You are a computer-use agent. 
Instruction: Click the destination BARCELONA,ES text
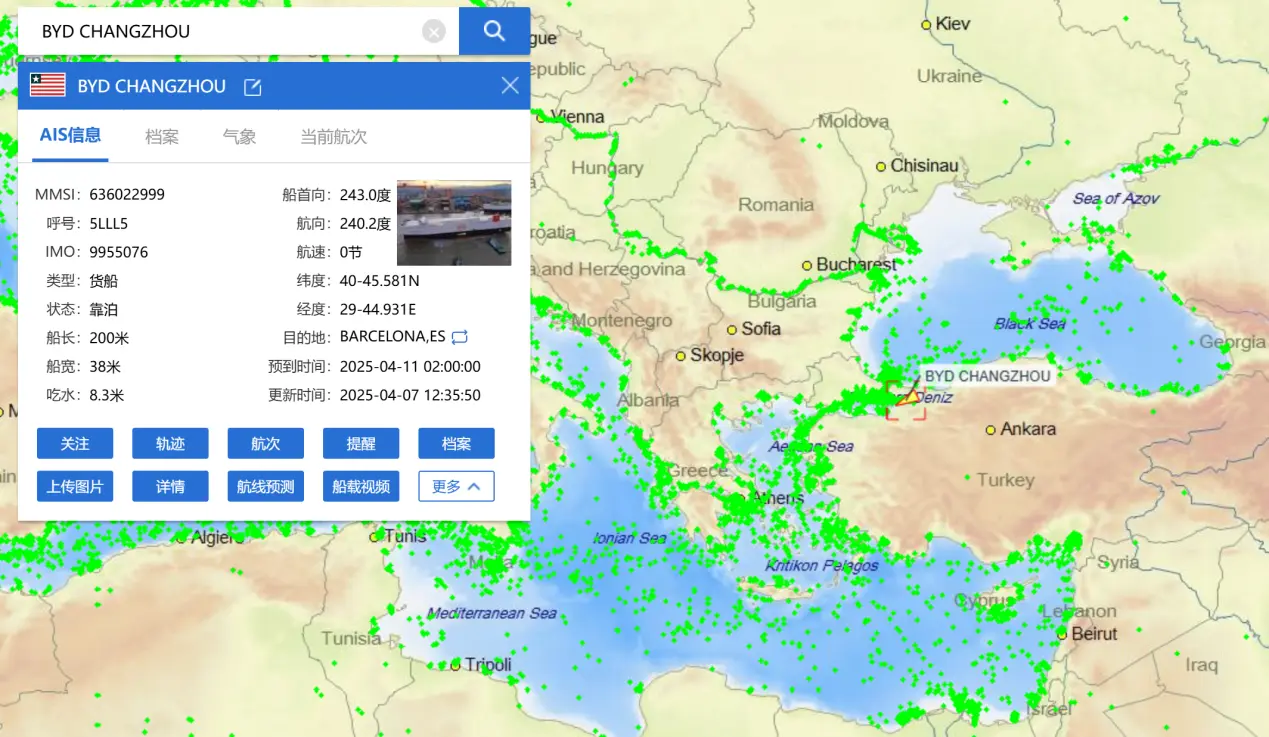392,337
